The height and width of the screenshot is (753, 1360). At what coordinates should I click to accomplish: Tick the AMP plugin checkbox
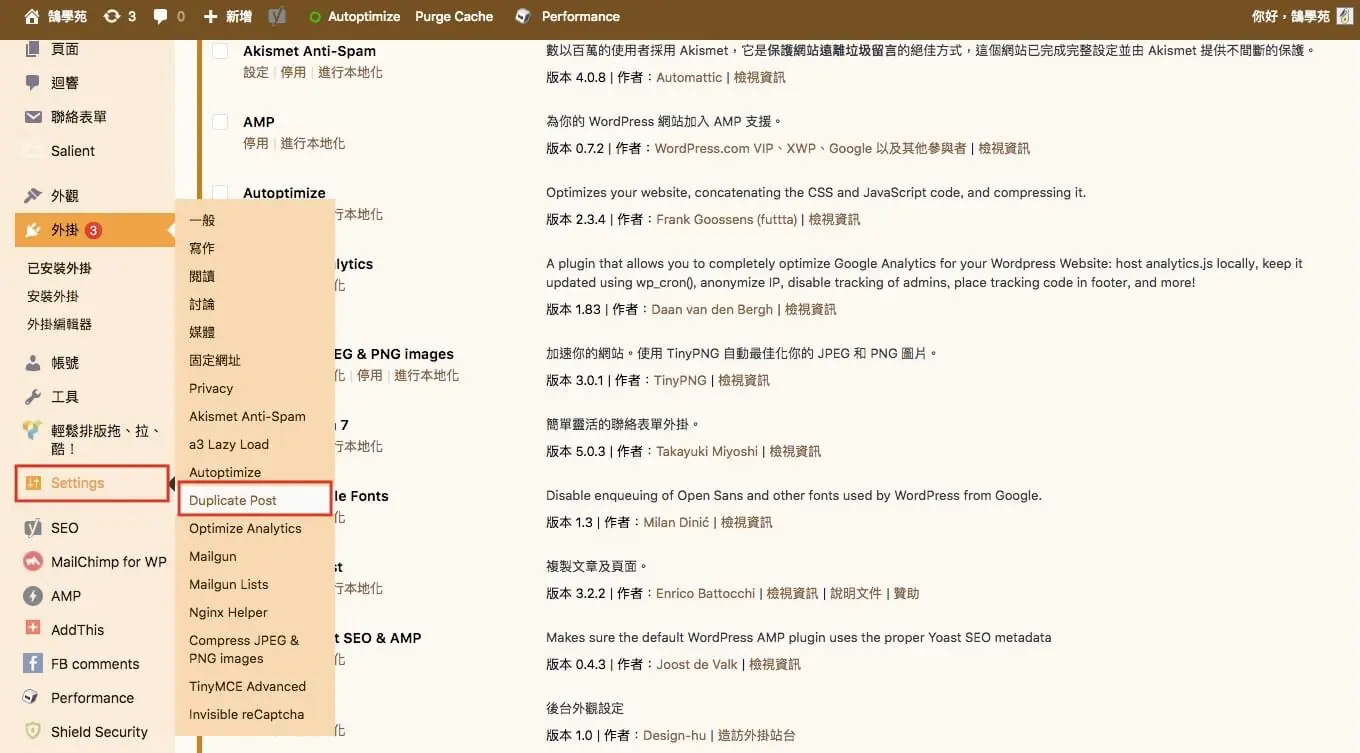pos(220,122)
